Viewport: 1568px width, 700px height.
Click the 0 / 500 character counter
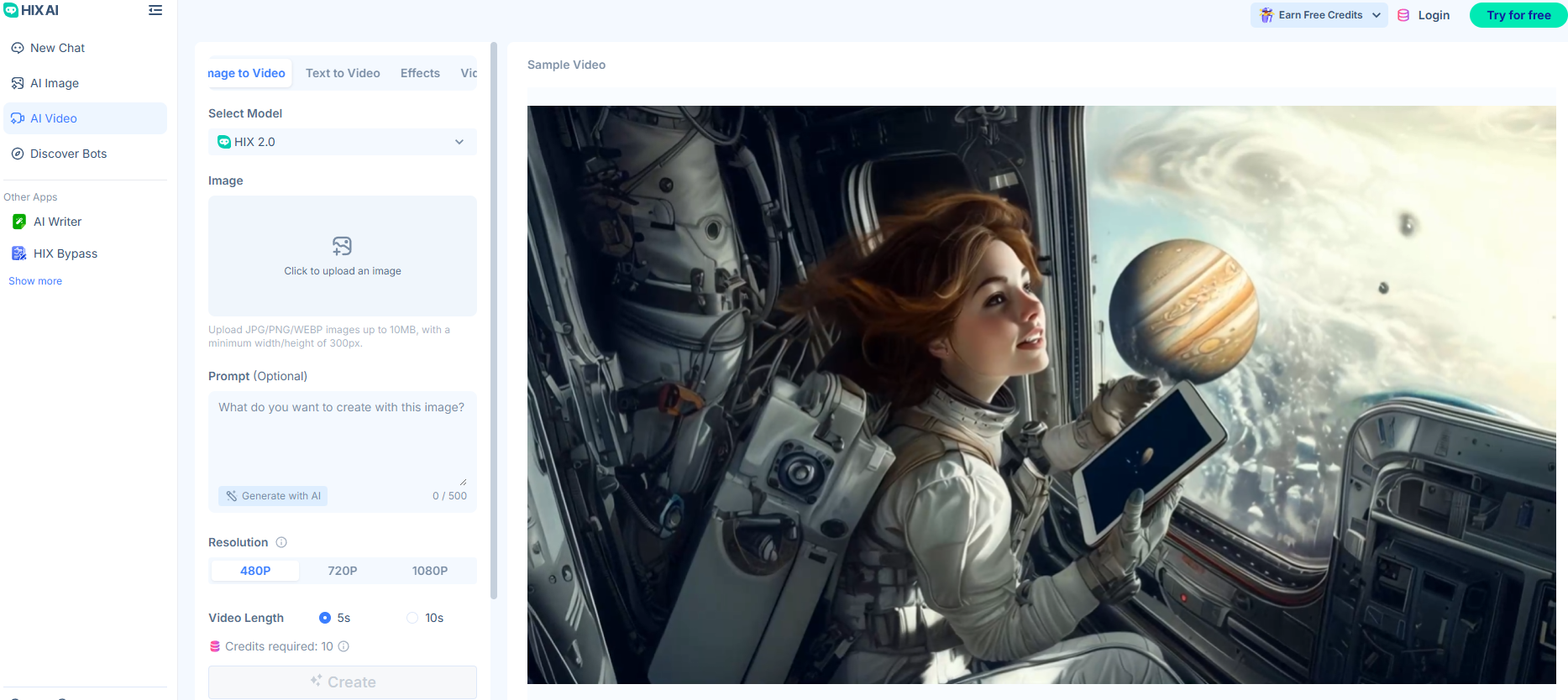pos(449,496)
